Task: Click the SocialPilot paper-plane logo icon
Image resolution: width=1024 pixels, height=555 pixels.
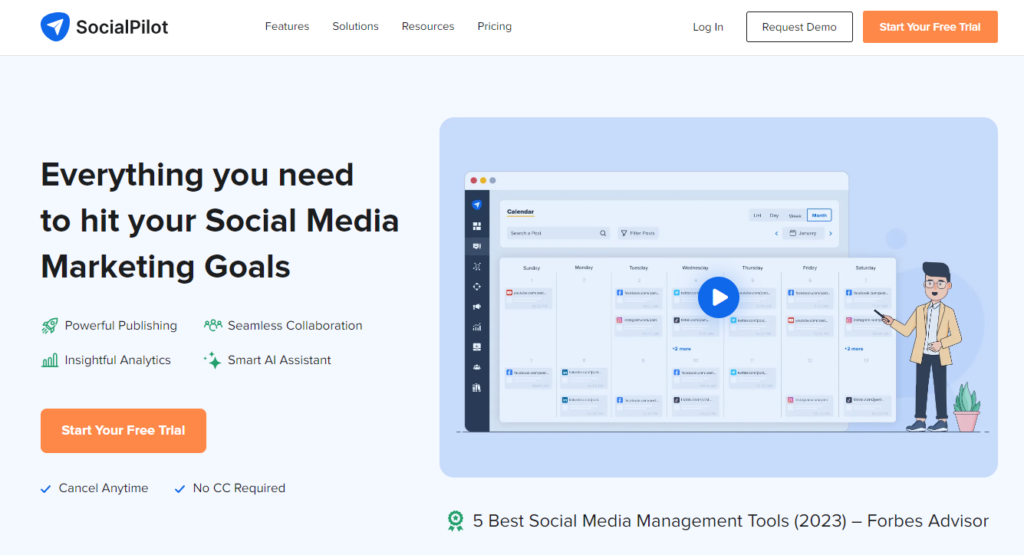Action: click(55, 27)
